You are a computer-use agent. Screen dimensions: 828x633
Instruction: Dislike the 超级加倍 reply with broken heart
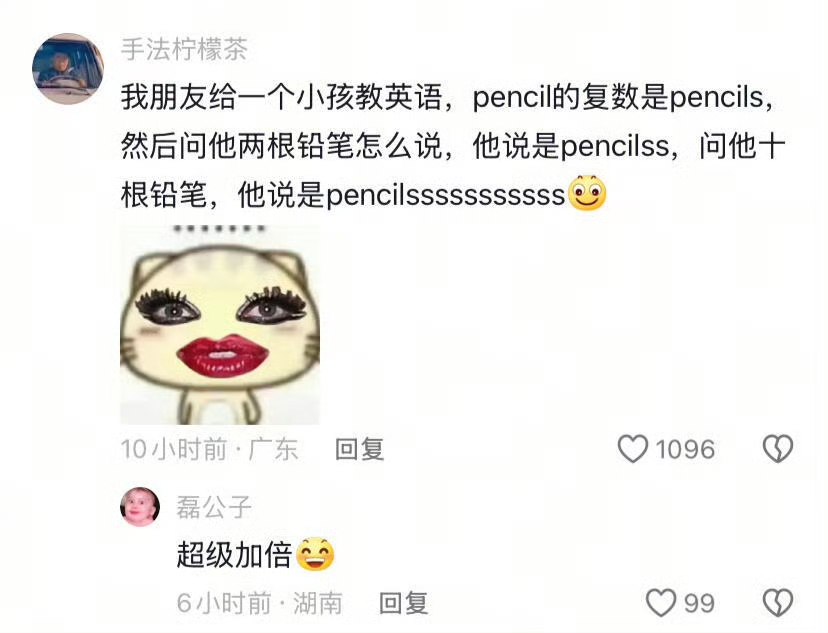(778, 602)
